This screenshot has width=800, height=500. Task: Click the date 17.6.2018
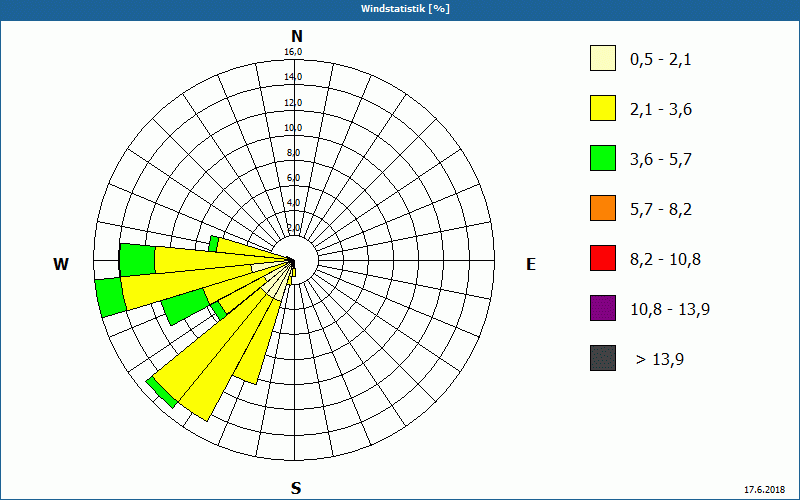(764, 490)
